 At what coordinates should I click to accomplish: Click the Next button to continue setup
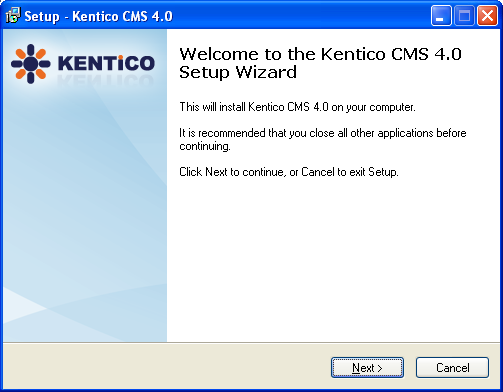click(x=367, y=368)
